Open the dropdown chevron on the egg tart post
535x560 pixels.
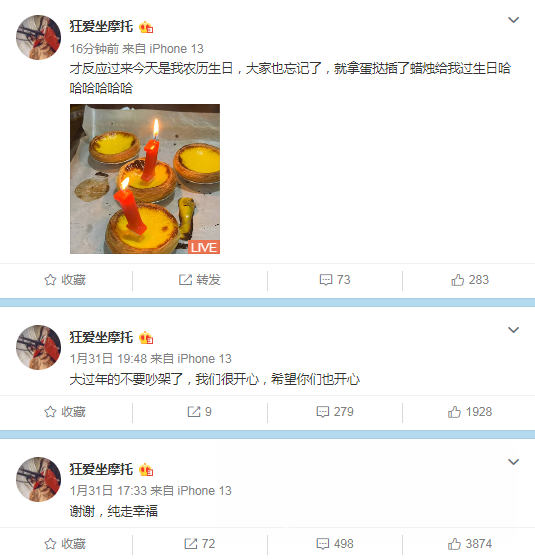click(513, 20)
